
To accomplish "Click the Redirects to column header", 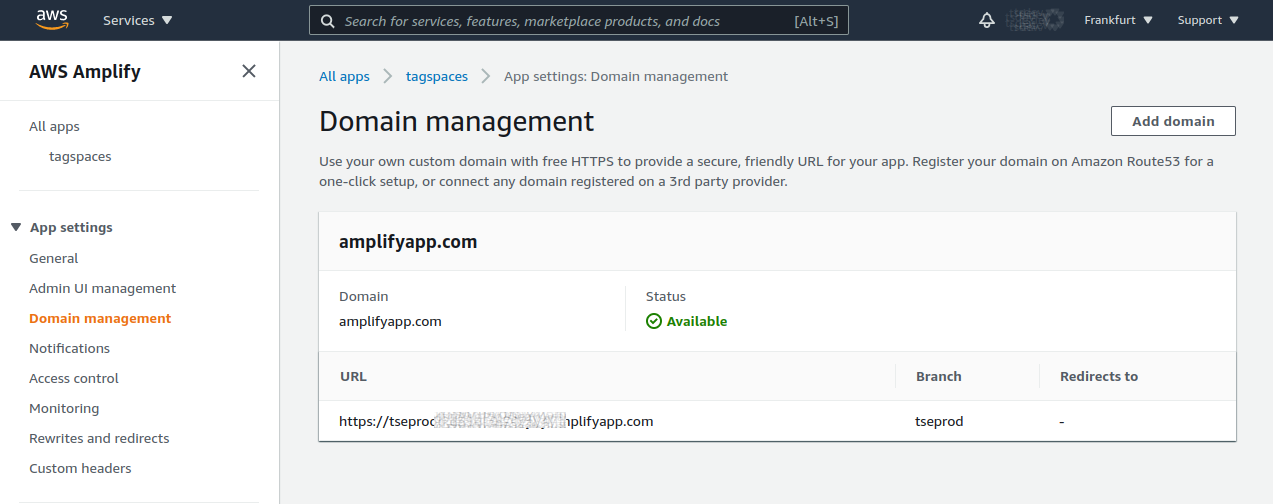I will [x=1099, y=376].
